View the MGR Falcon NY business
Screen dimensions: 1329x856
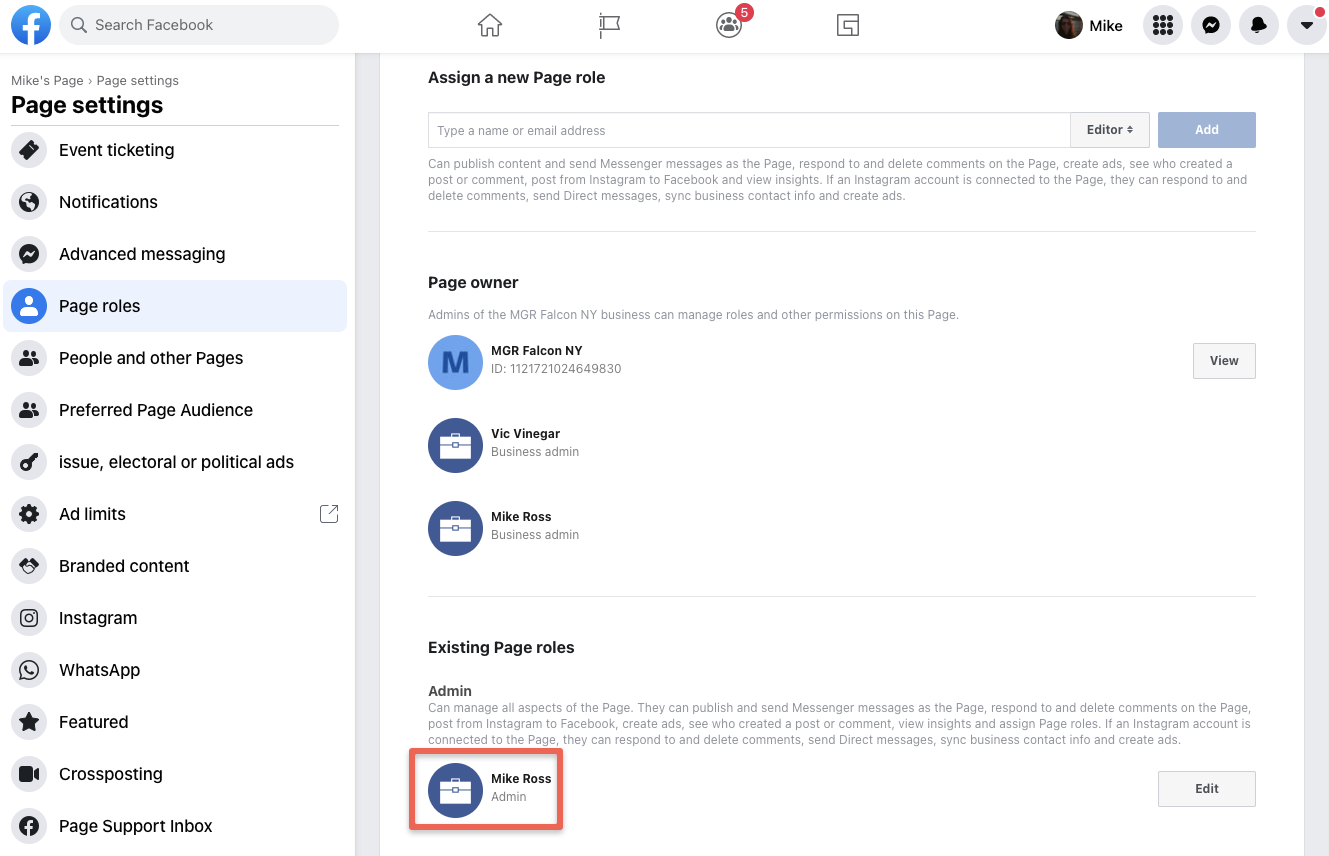click(x=1223, y=361)
